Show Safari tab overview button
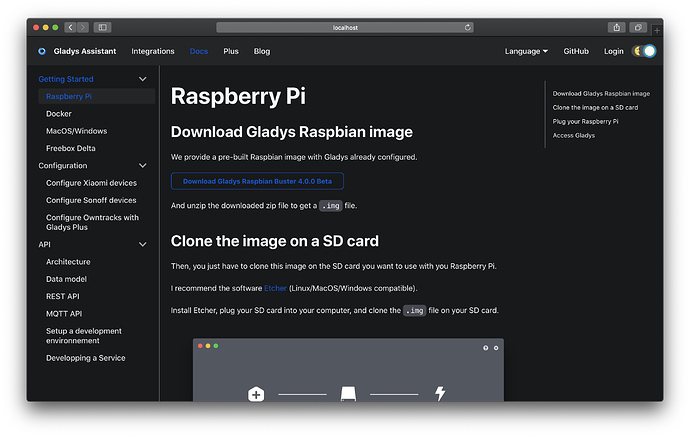The image size is (690, 436). click(638, 27)
